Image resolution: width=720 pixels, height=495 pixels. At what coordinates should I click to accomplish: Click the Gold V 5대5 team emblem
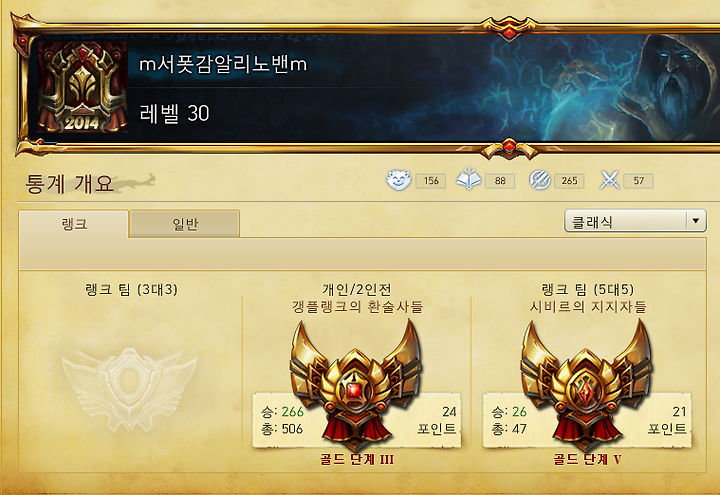pyautogui.click(x=585, y=385)
